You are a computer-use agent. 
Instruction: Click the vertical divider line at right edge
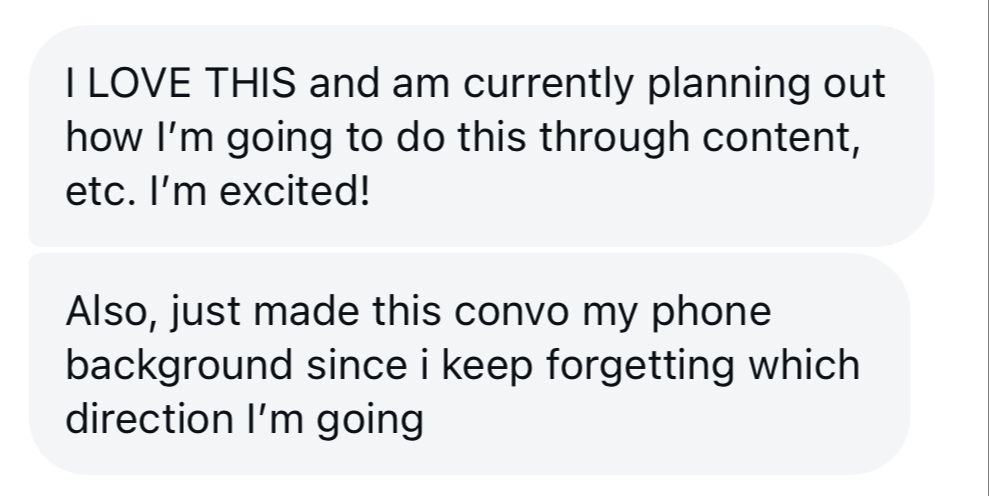(x=987, y=248)
